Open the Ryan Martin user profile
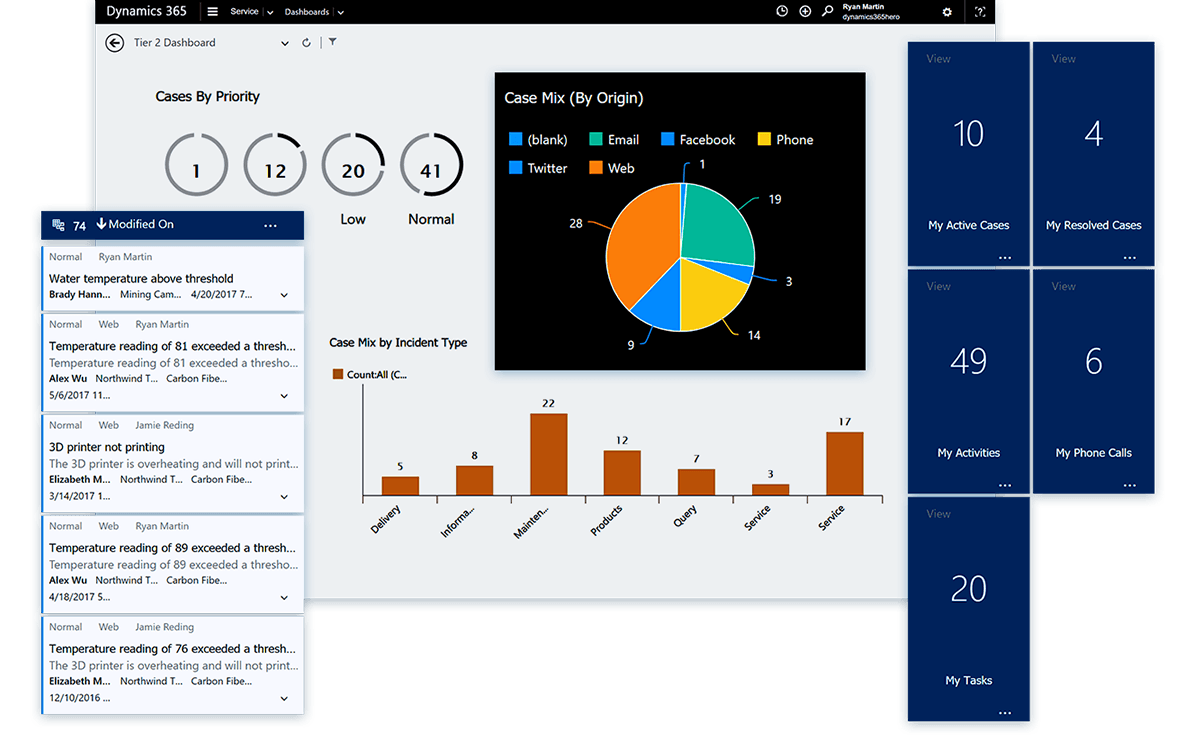 point(870,11)
